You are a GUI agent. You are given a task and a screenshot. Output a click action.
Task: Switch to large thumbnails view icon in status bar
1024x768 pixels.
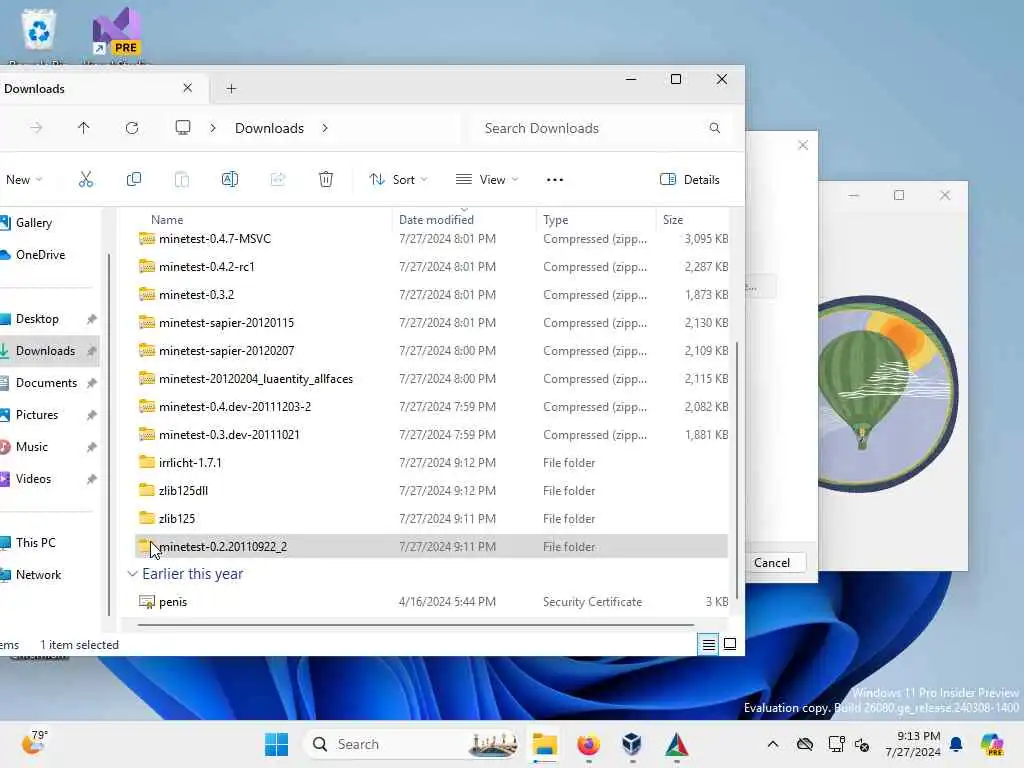[x=730, y=645]
